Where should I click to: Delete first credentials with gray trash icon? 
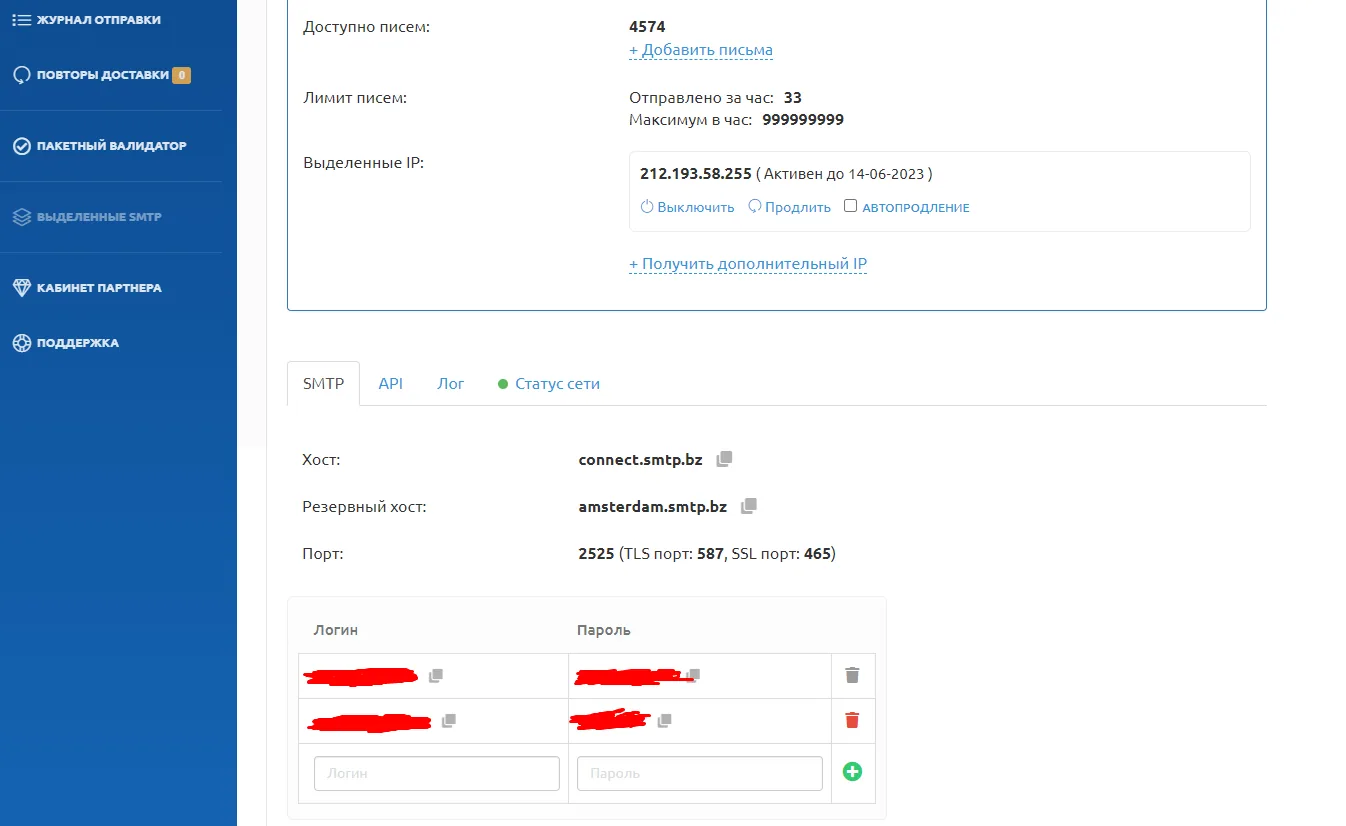tap(852, 675)
